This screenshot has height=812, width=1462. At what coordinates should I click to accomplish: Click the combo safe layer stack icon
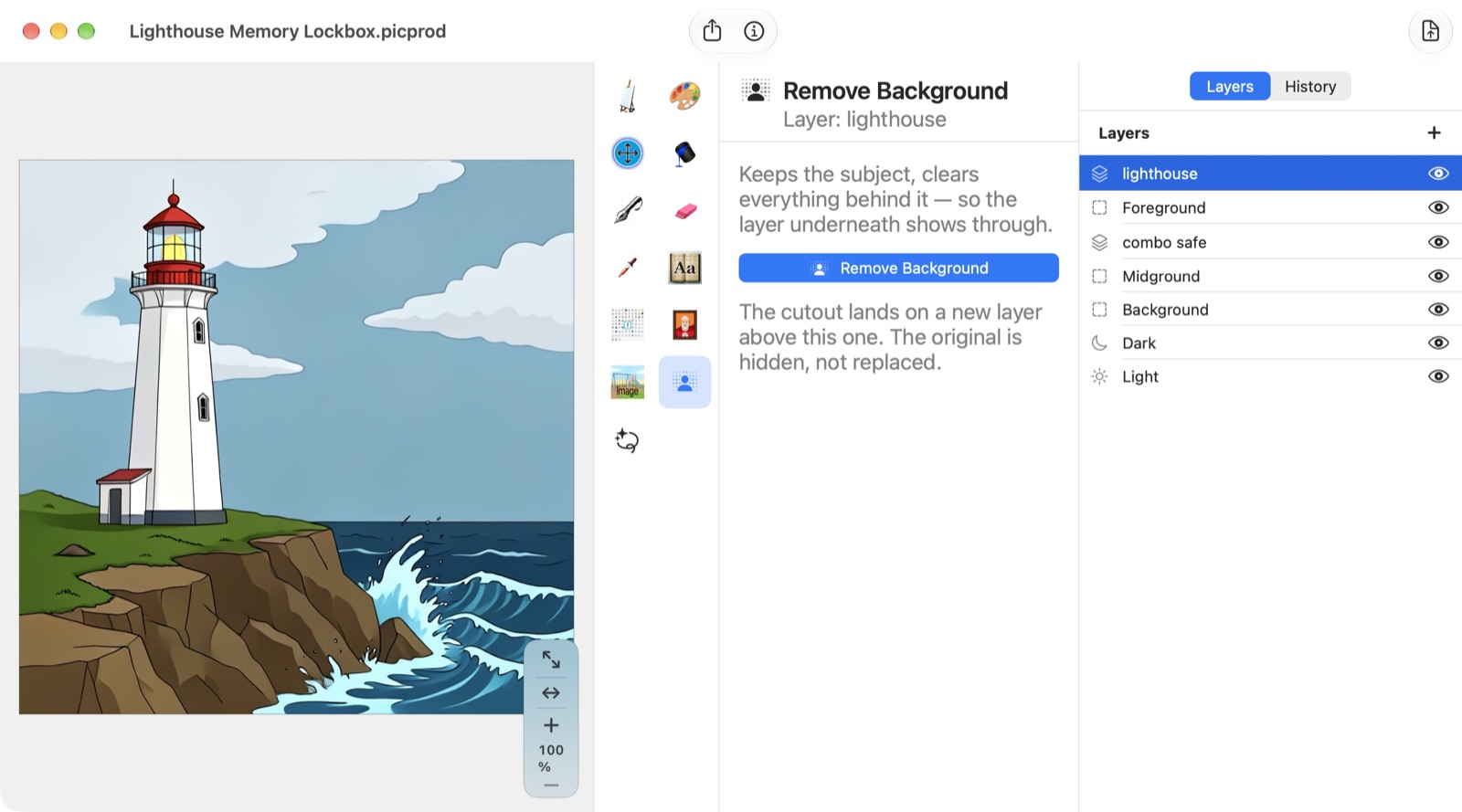(1099, 242)
